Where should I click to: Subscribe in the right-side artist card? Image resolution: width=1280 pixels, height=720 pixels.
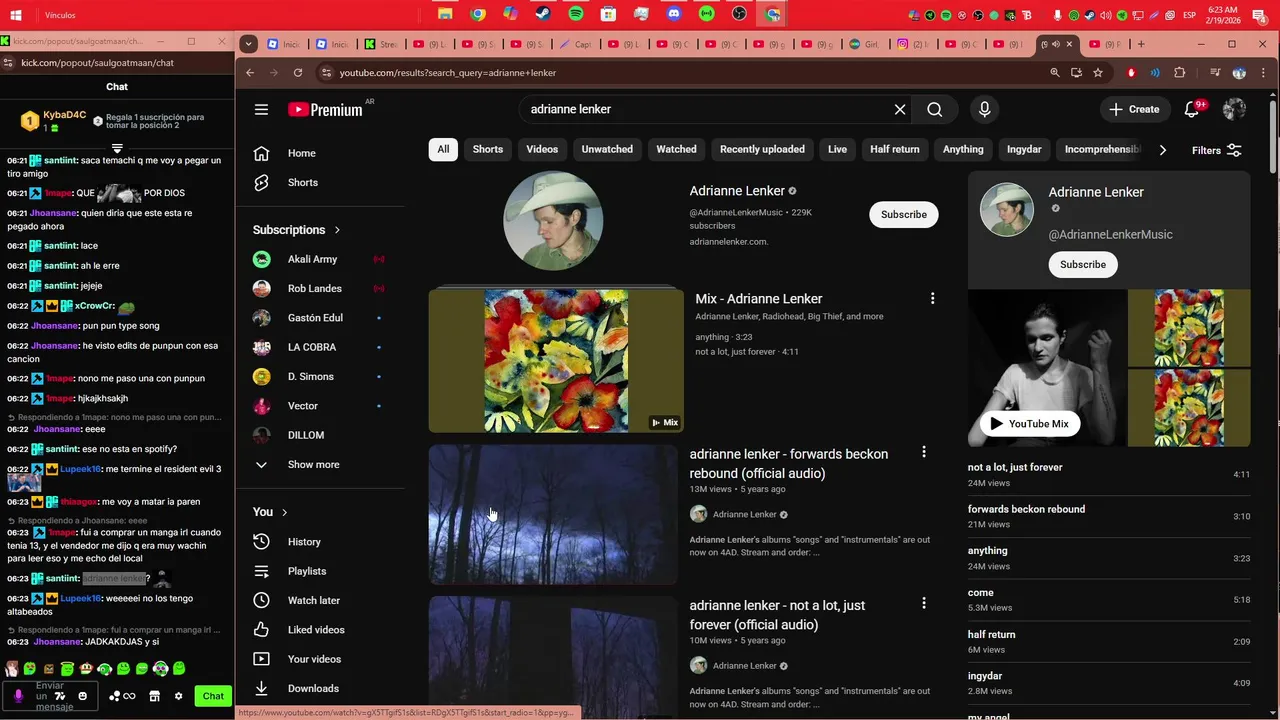pyautogui.click(x=1083, y=264)
